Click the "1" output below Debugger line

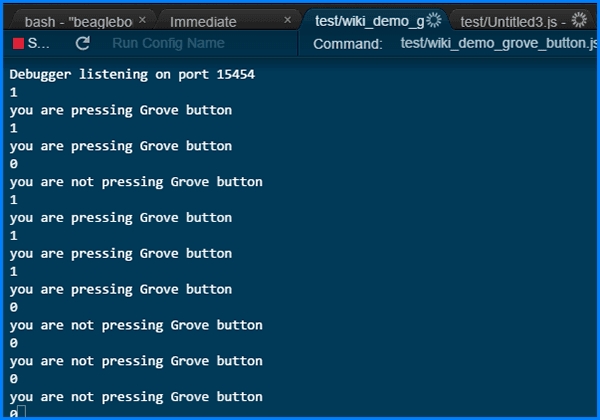[x=14, y=92]
